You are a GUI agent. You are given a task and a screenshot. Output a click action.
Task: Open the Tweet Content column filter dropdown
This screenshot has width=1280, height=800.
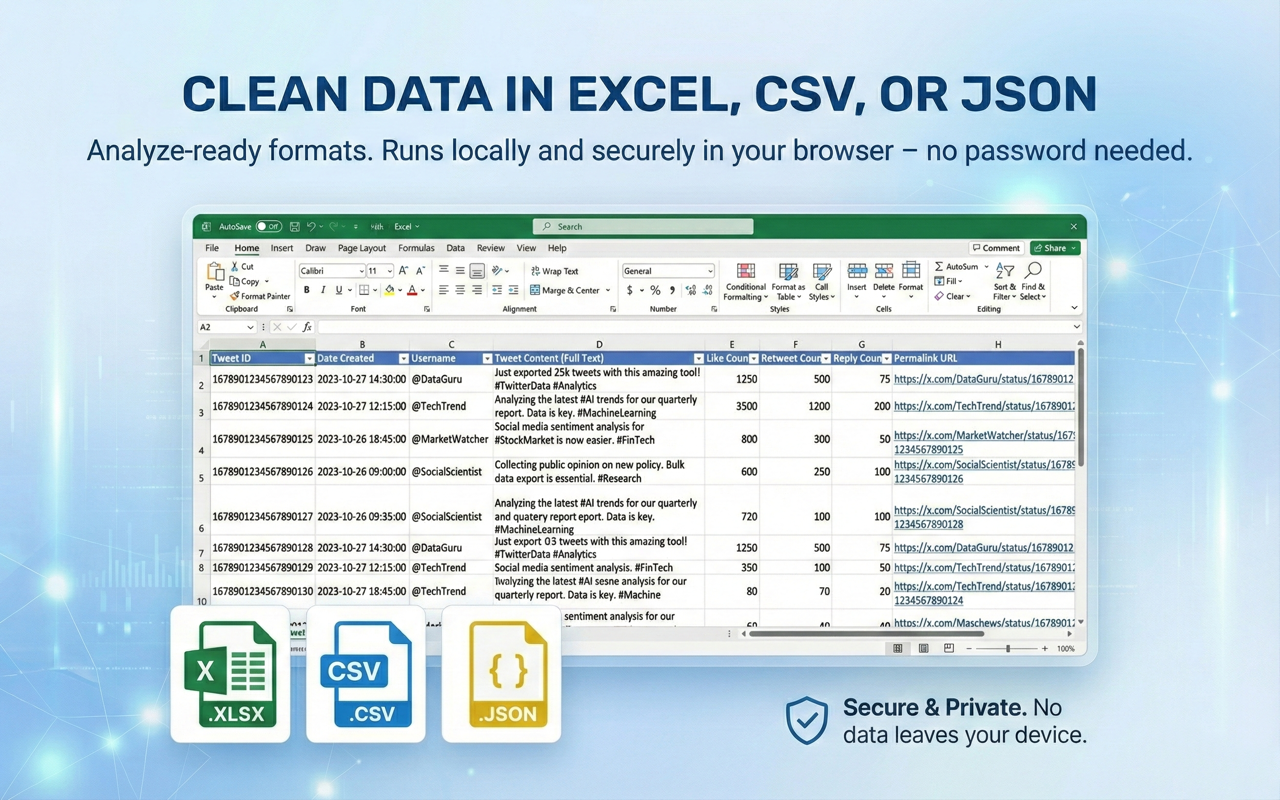[698, 358]
